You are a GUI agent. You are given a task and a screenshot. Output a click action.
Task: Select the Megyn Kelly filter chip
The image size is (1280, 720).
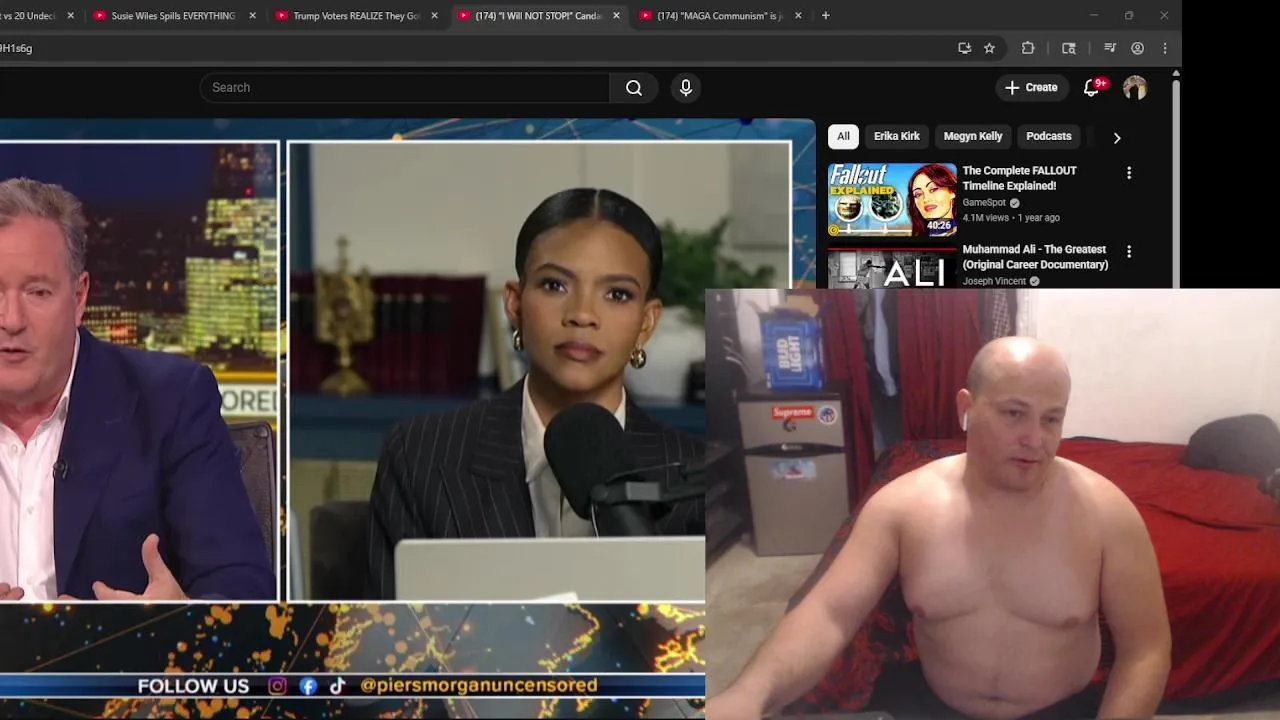click(972, 136)
